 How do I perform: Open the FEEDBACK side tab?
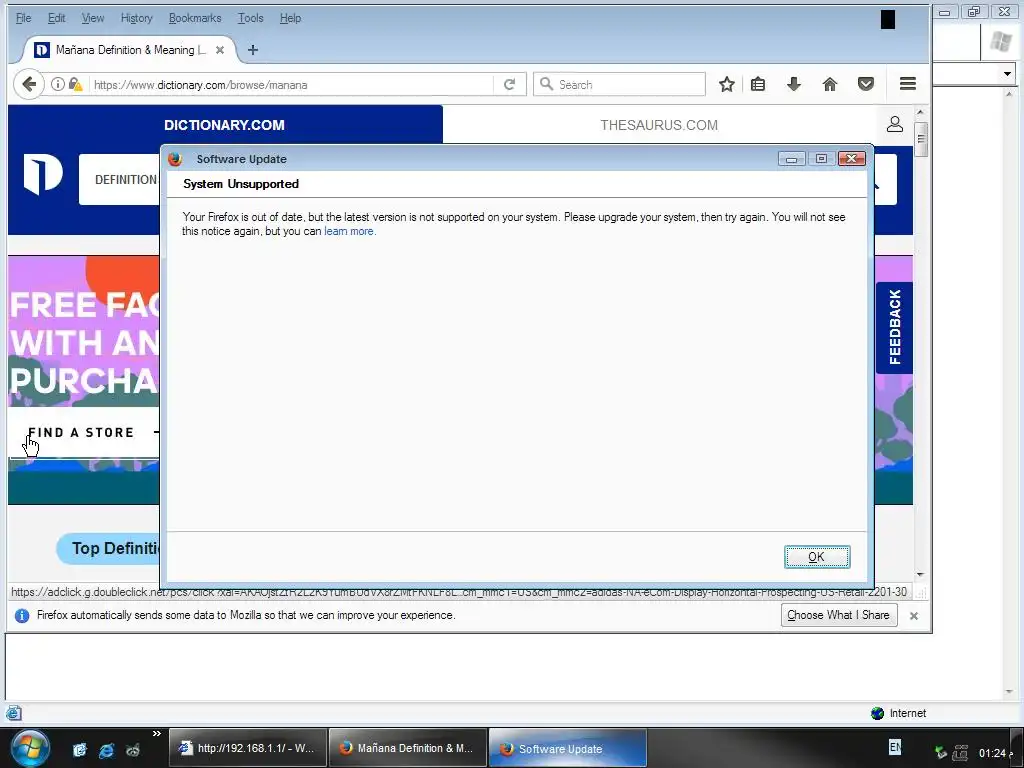pyautogui.click(x=894, y=327)
